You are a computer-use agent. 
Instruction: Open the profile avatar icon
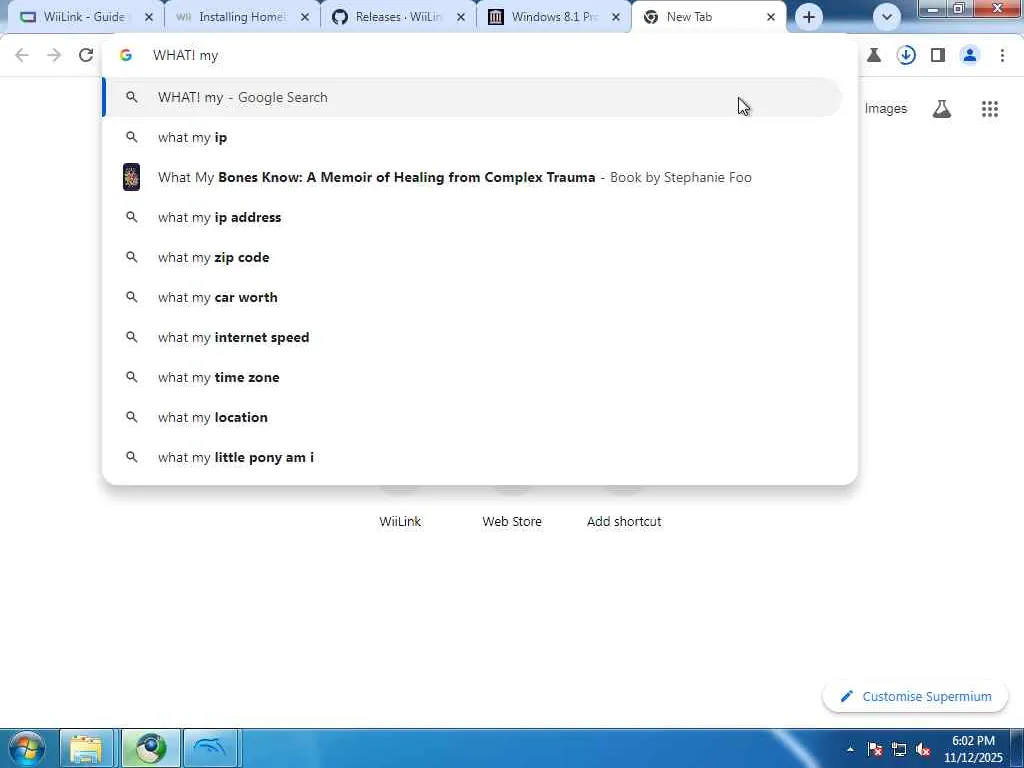pos(970,56)
